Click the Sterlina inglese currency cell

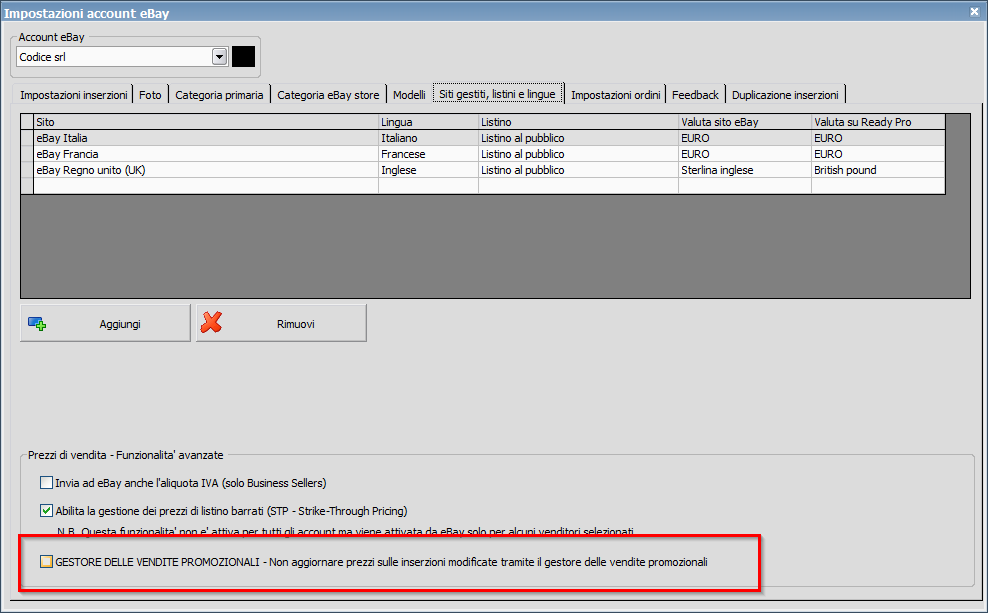744,170
